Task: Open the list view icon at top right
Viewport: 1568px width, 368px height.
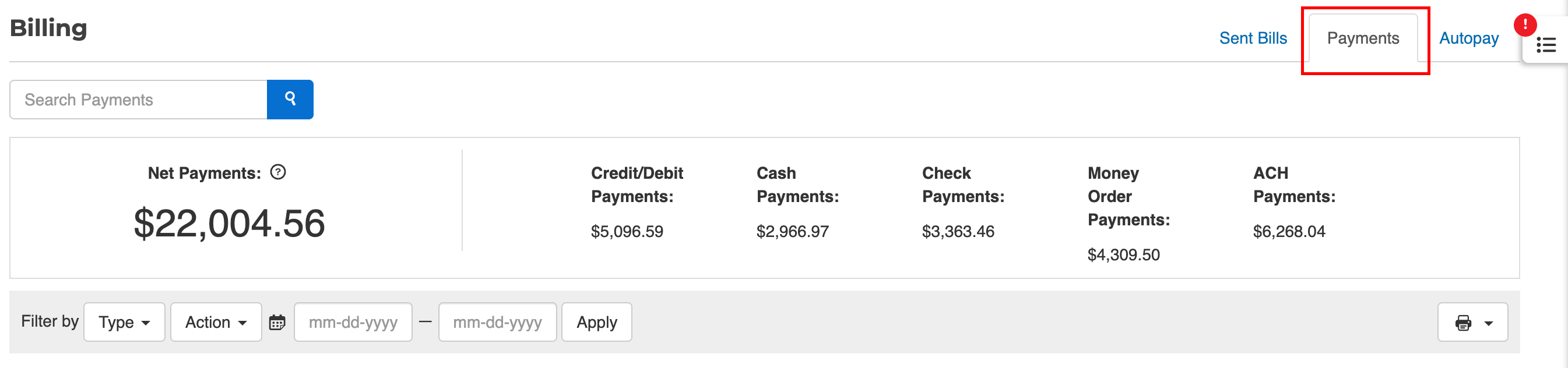Action: coord(1546,44)
